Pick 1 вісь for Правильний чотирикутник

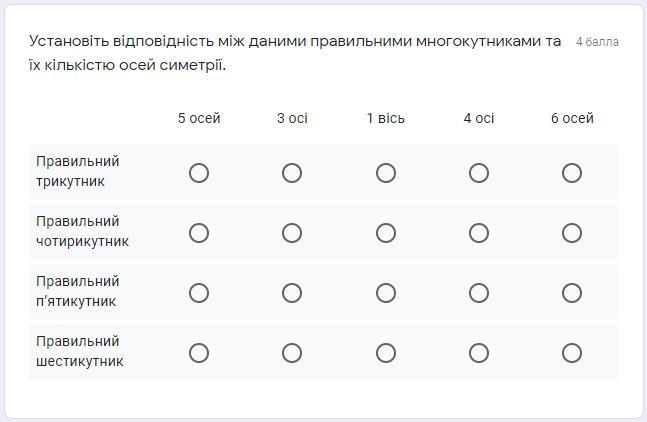[x=386, y=233]
